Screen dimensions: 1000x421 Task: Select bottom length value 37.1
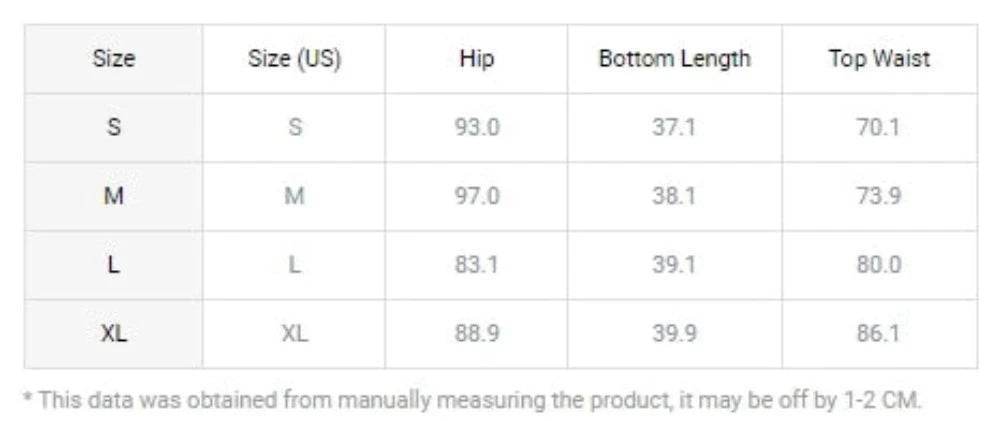pyautogui.click(x=674, y=128)
